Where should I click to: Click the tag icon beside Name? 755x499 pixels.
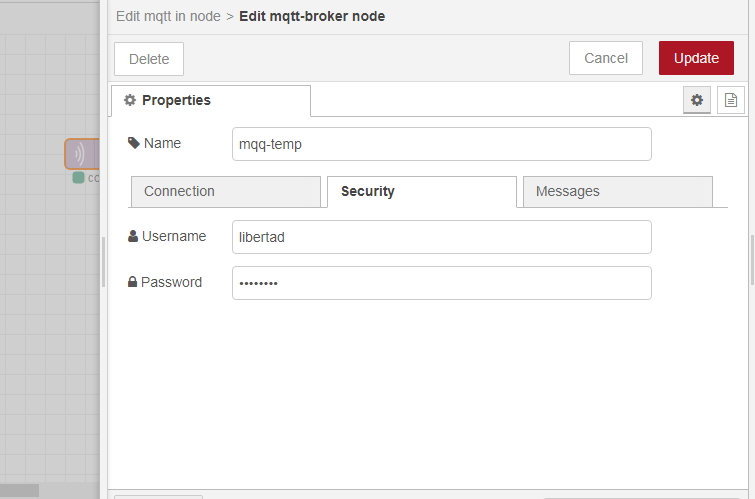tap(134, 143)
